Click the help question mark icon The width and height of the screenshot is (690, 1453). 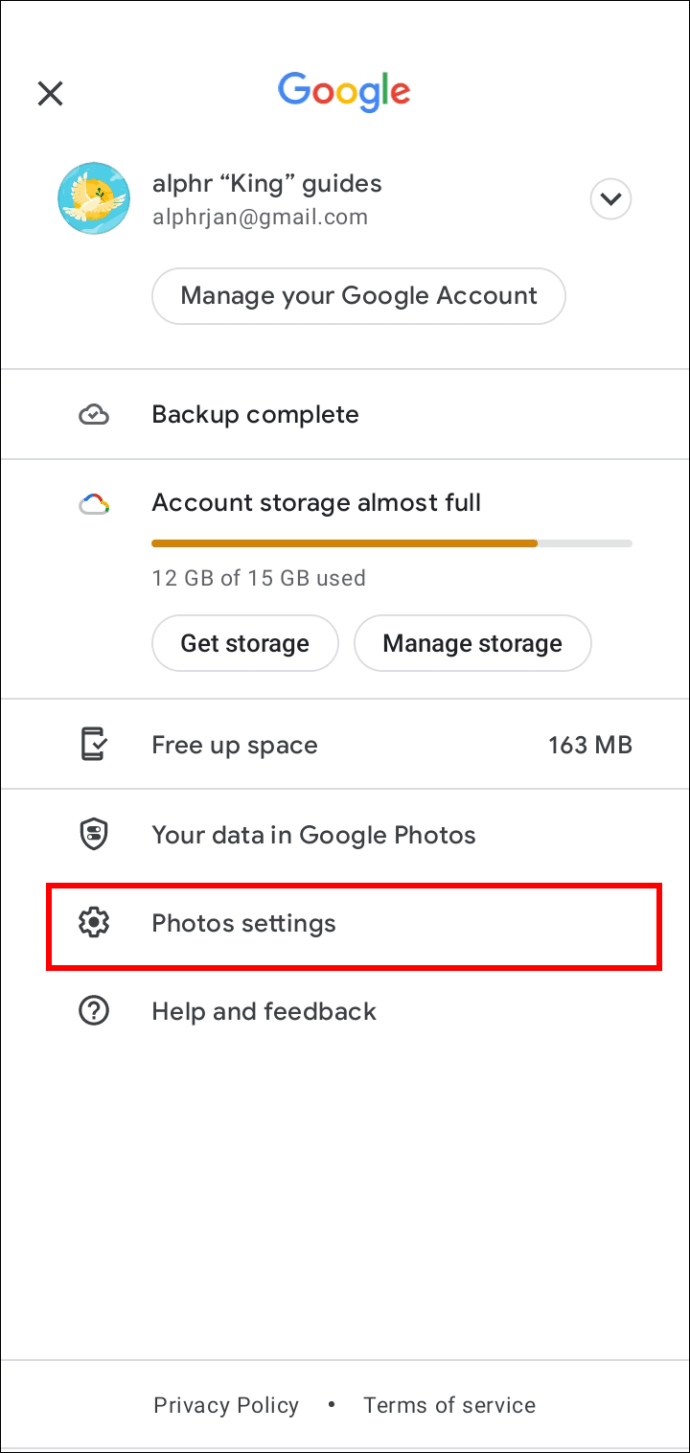[93, 1011]
